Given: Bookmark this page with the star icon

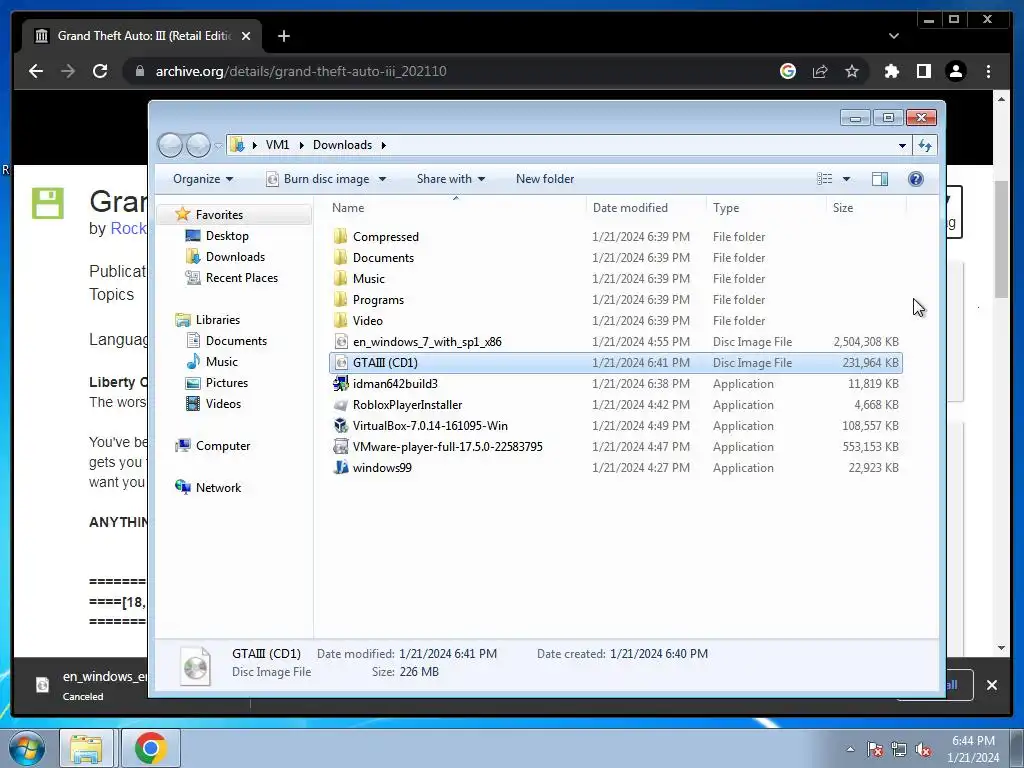Looking at the screenshot, I should click(x=852, y=71).
